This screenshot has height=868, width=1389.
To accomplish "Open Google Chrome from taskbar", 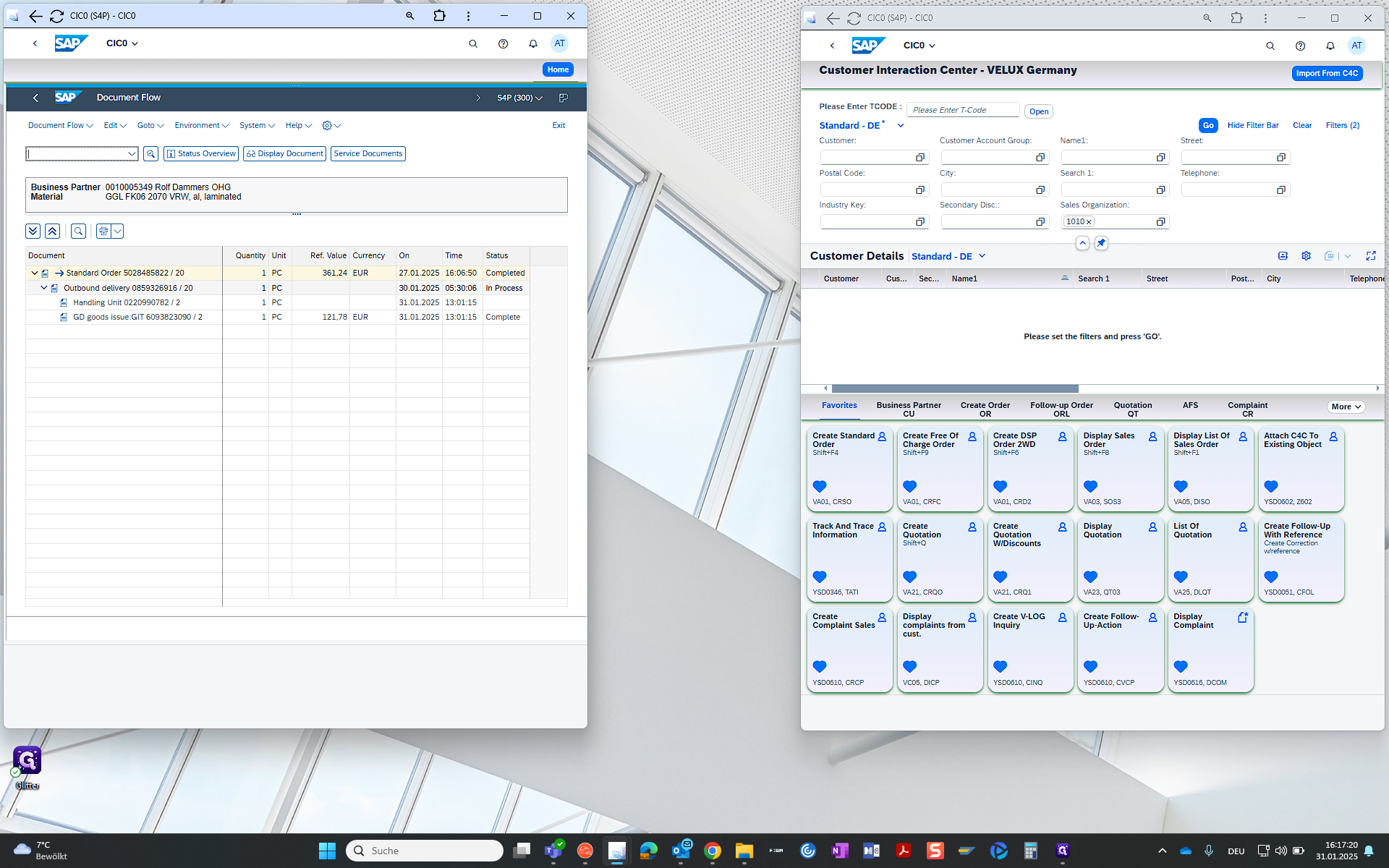I will click(713, 851).
